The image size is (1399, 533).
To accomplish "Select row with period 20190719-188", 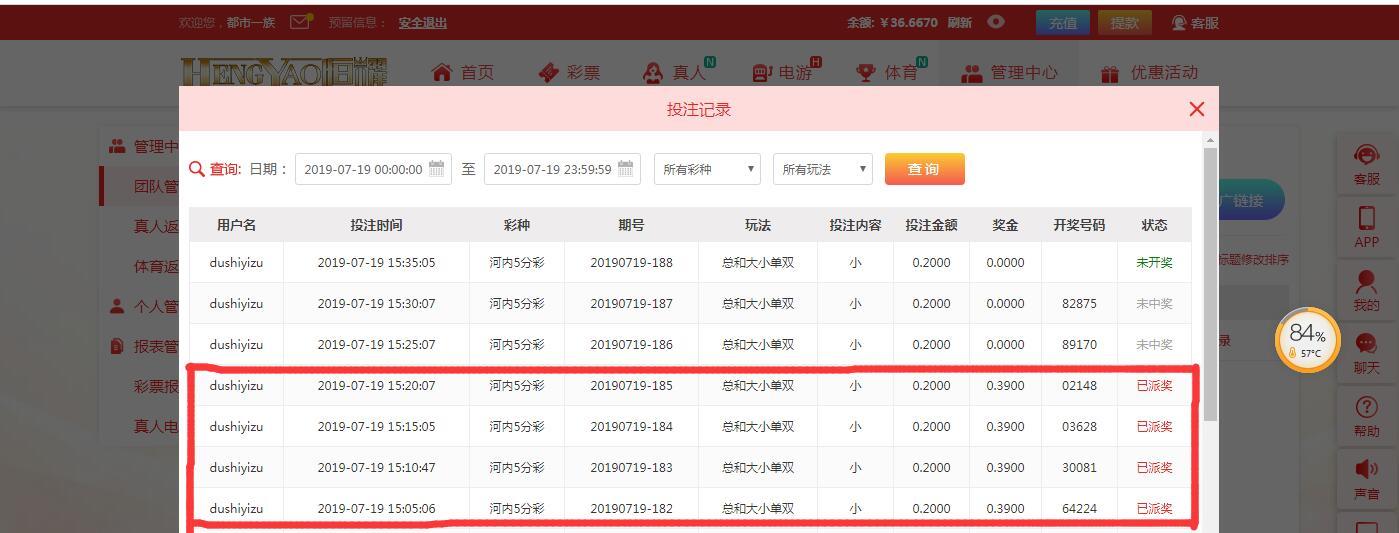I will 690,263.
